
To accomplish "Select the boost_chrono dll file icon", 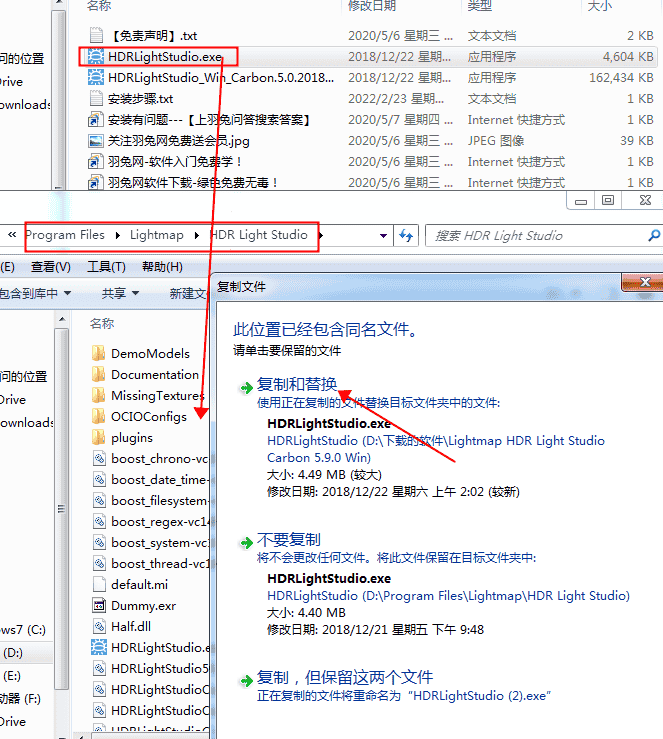I will pyautogui.click(x=99, y=458).
